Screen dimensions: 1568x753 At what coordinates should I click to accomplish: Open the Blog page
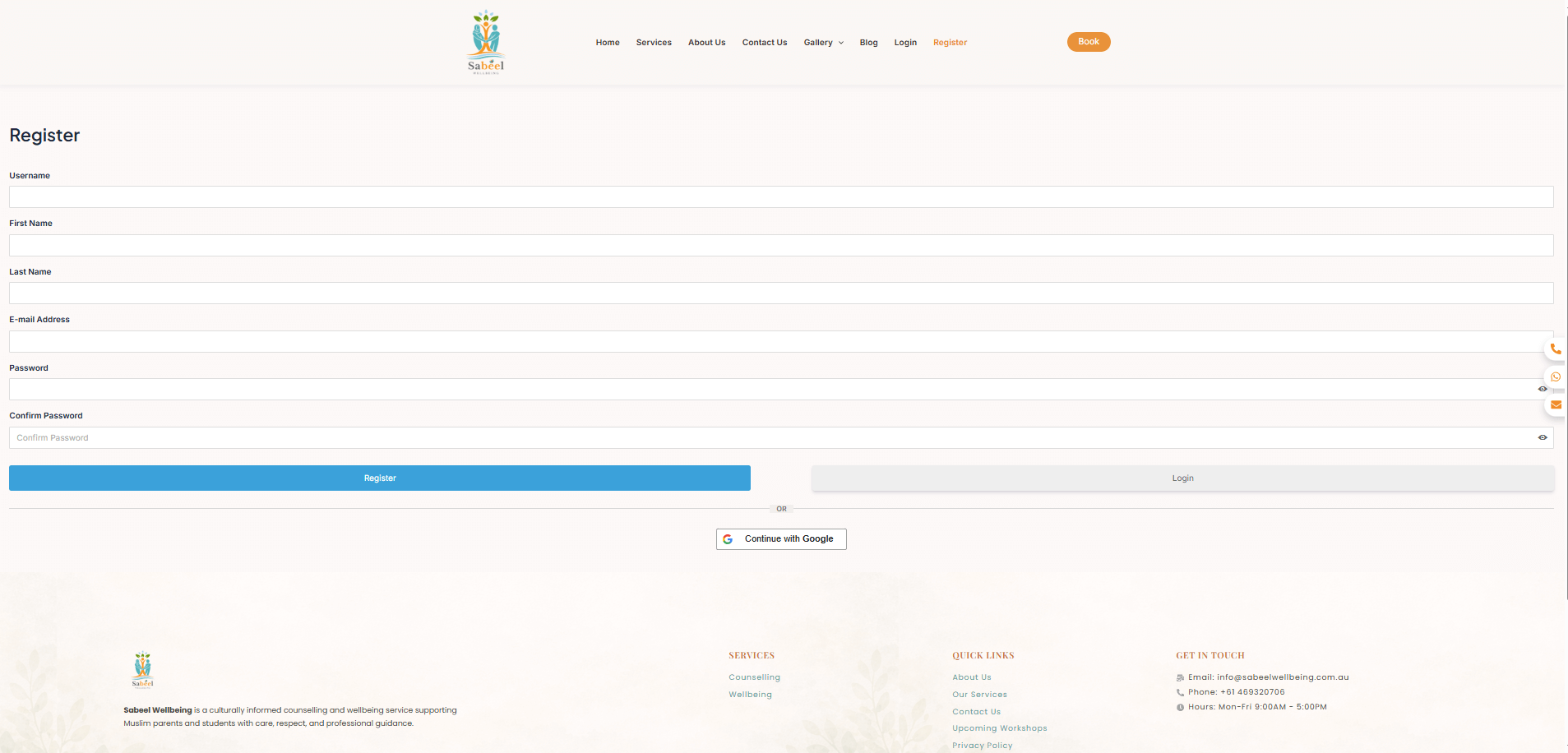pyautogui.click(x=868, y=42)
